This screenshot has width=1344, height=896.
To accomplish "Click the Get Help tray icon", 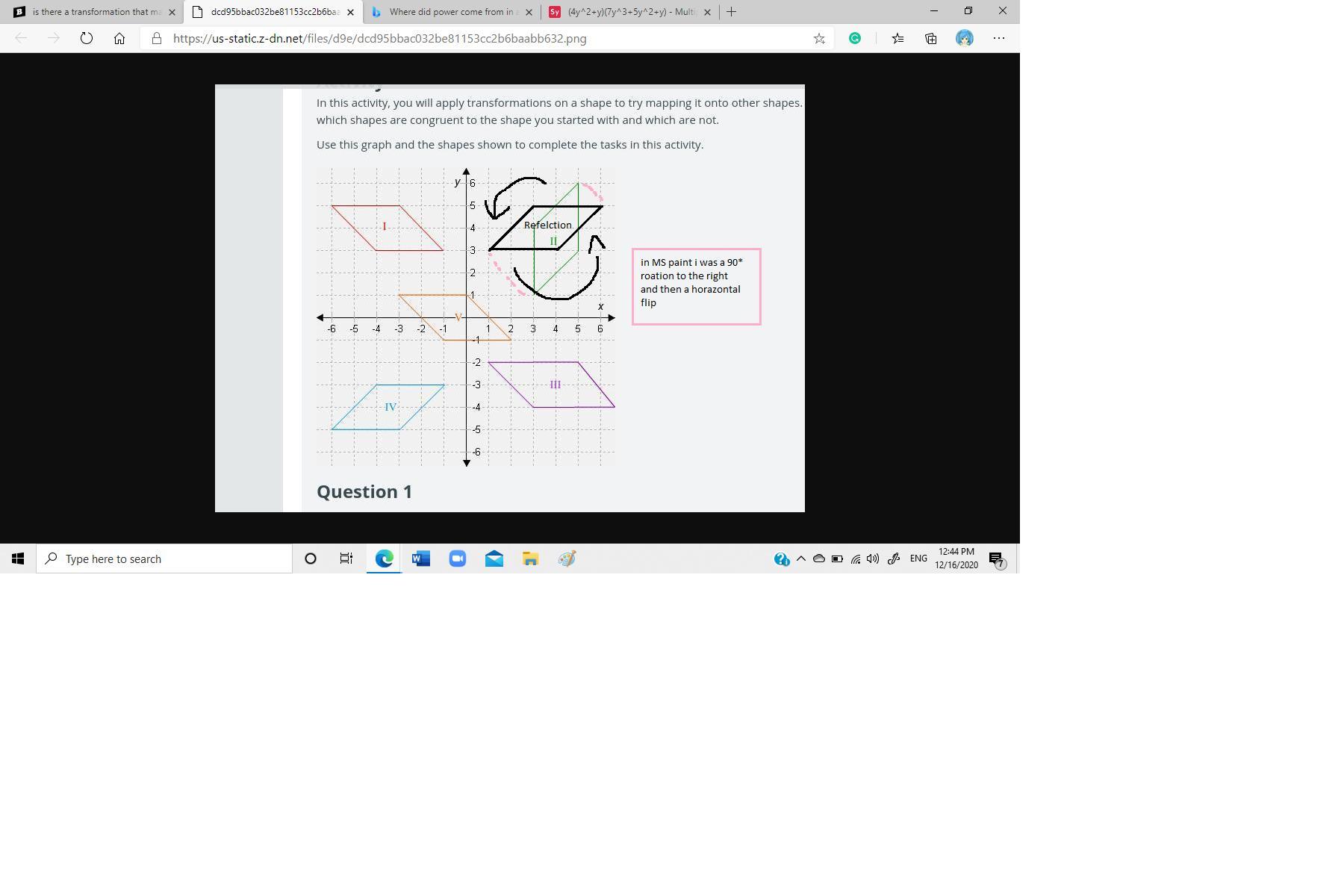I will [781, 559].
